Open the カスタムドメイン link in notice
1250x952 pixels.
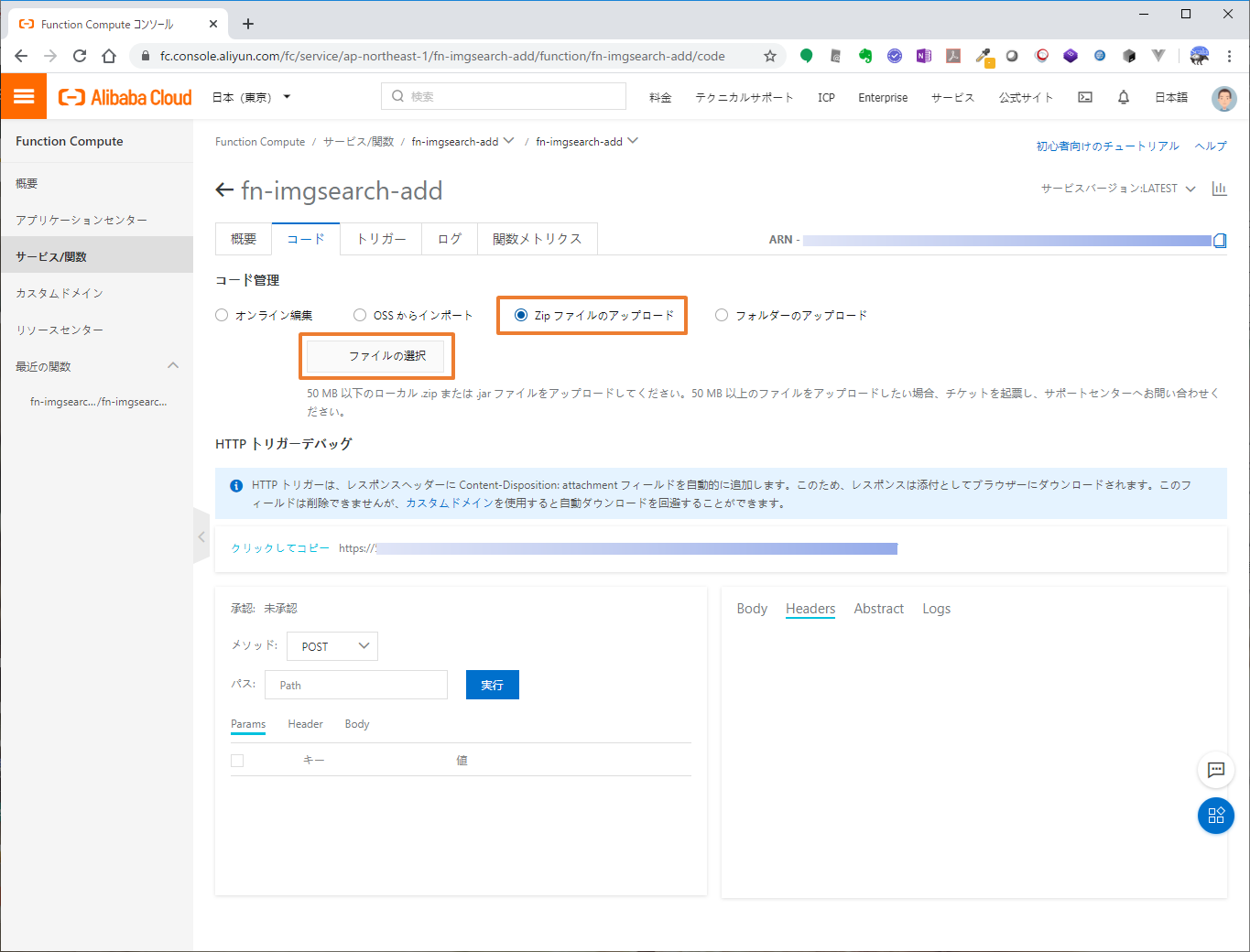450,503
